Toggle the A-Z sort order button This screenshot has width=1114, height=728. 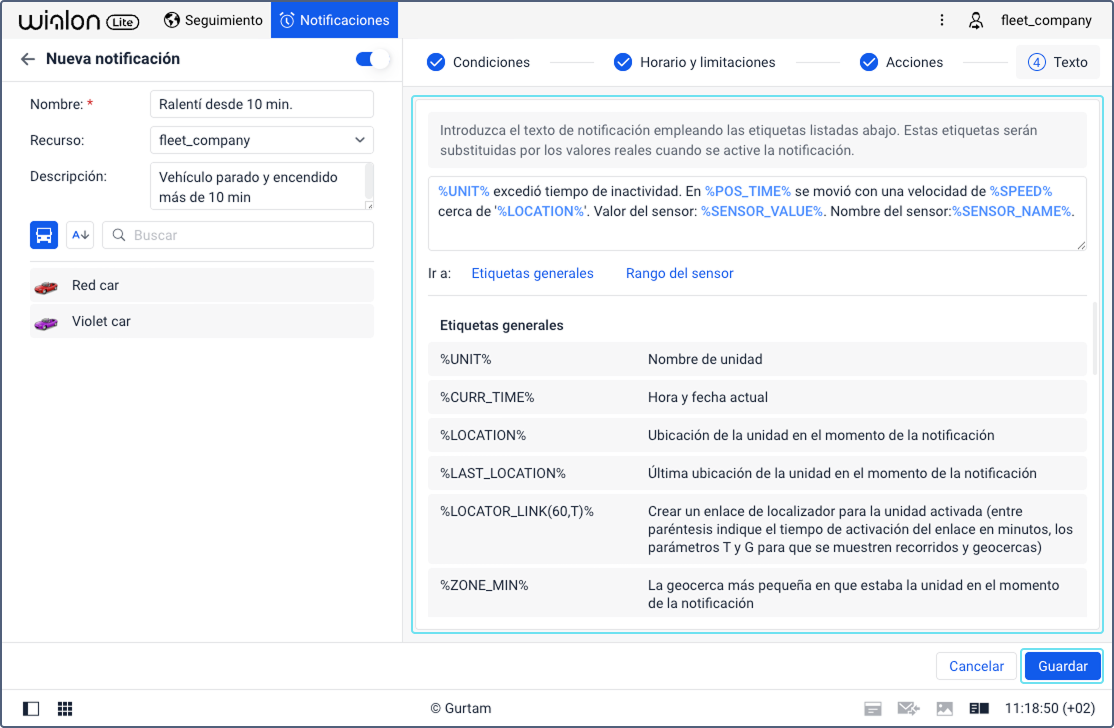click(80, 235)
